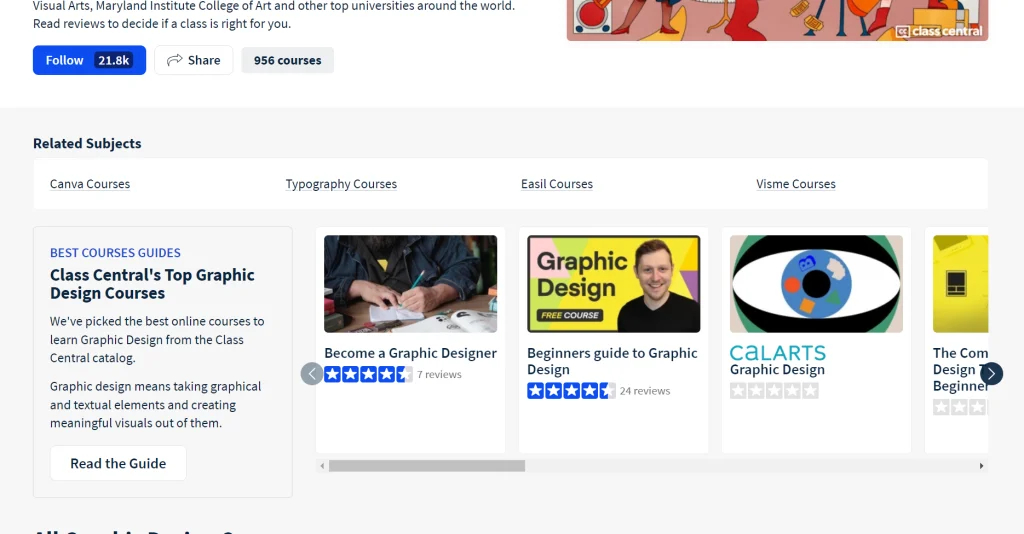Follow the Graphic Design subject
1024x534 pixels.
(89, 60)
